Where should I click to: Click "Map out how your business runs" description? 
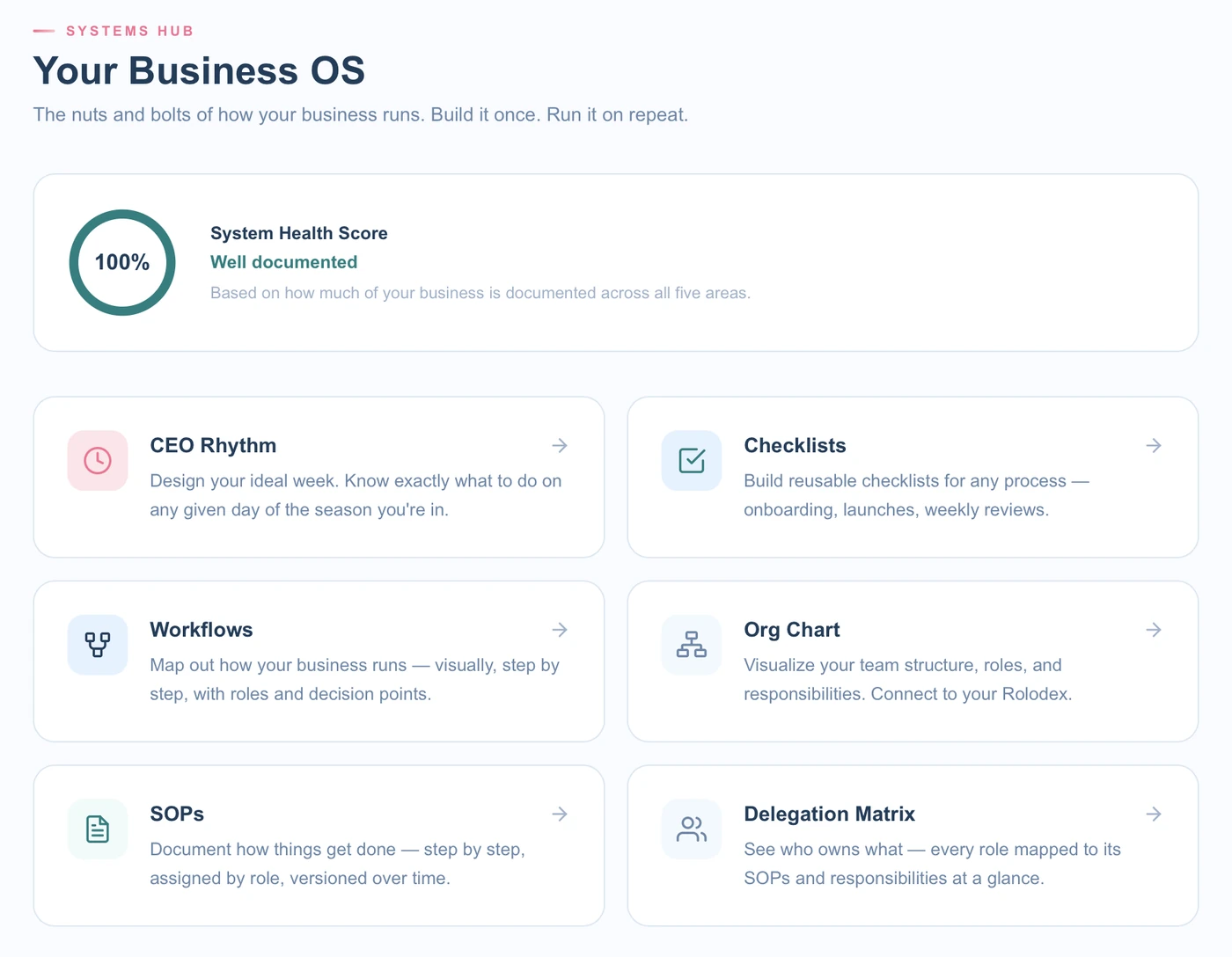pyautogui.click(x=355, y=679)
